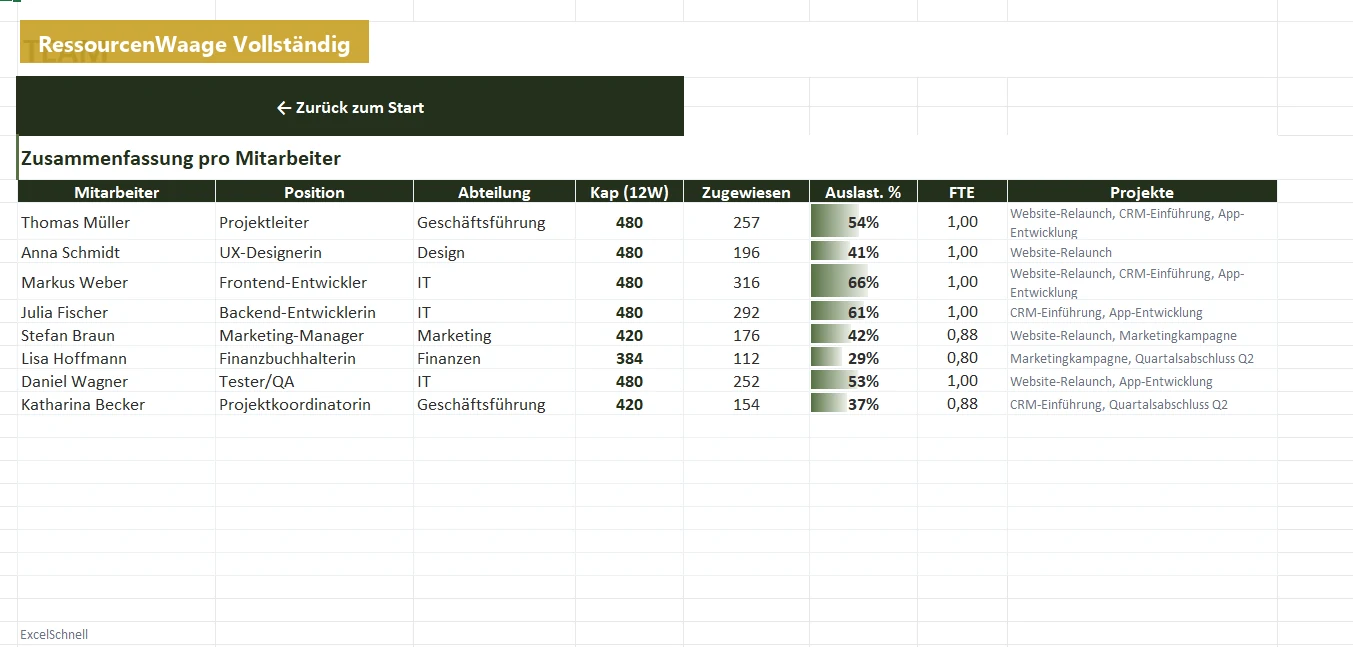Click the 54% utilization data bar
The width and height of the screenshot is (1353, 647).
coord(864,222)
